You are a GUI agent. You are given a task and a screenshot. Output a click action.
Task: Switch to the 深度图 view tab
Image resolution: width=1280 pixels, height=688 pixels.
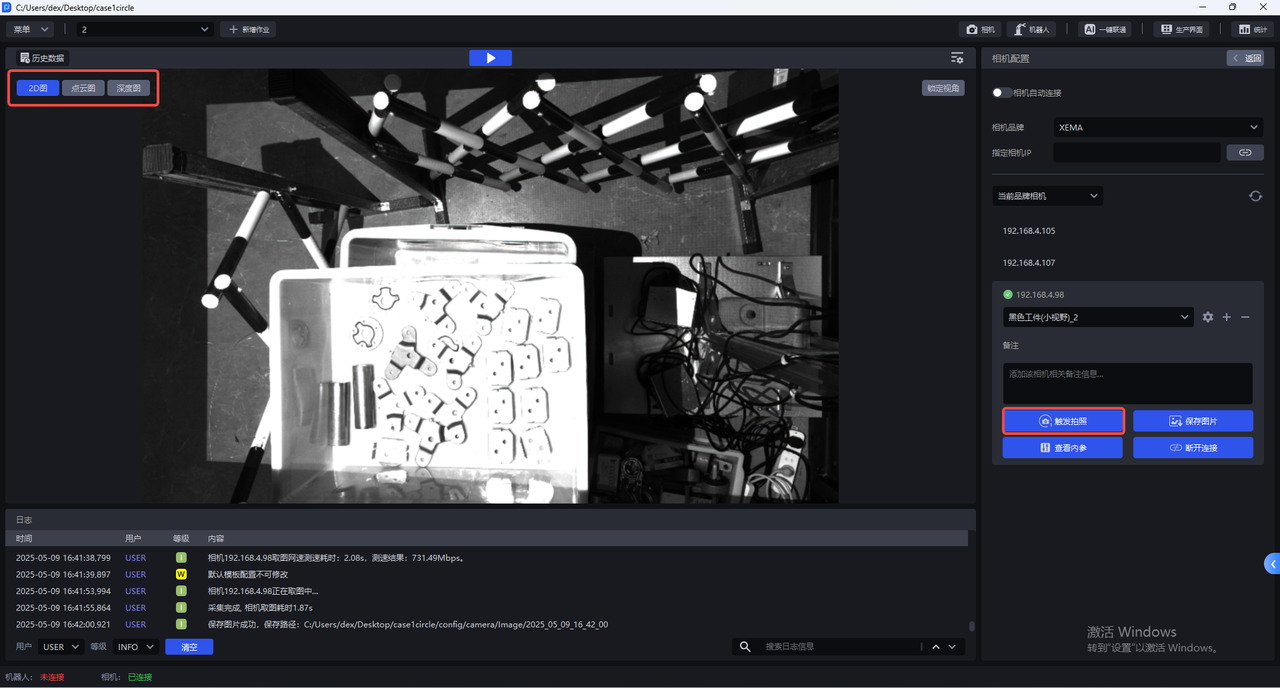point(129,88)
